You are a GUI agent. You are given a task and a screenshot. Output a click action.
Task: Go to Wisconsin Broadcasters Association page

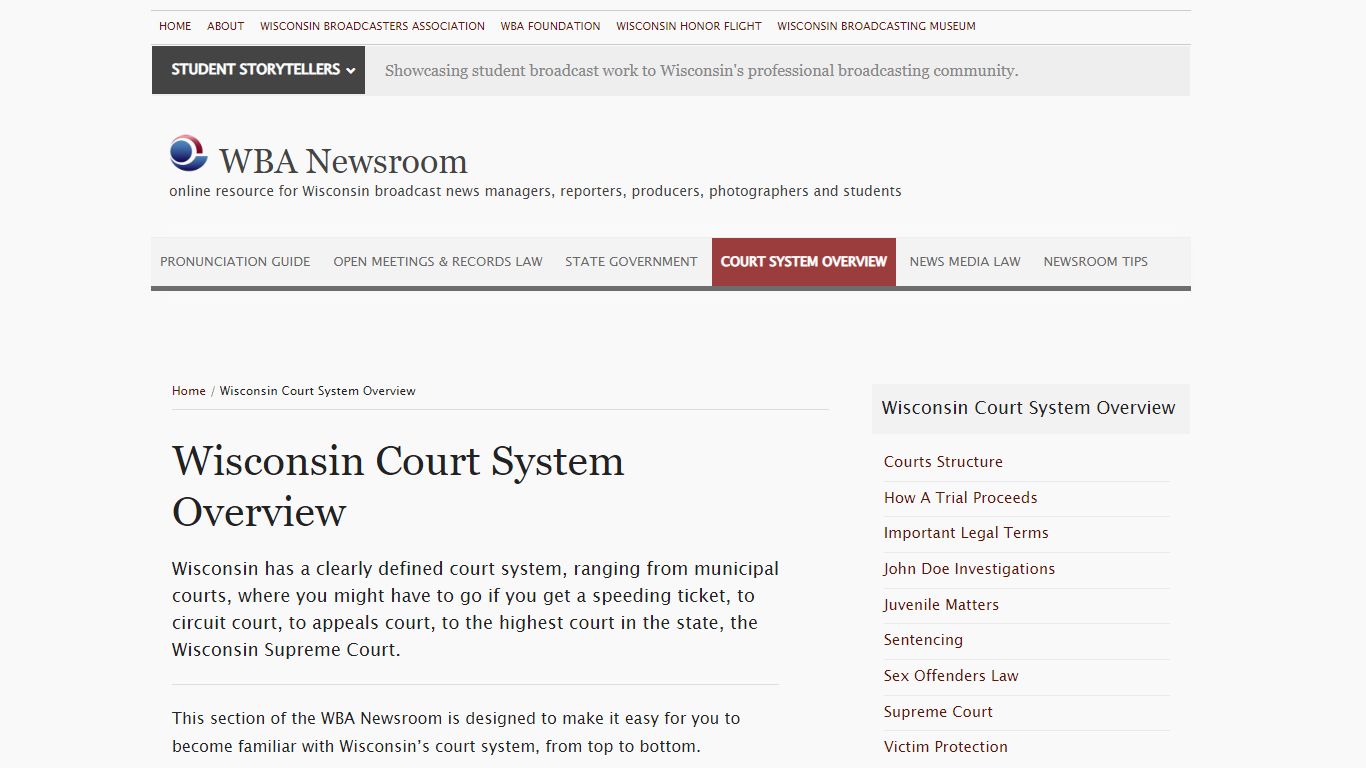click(x=372, y=26)
